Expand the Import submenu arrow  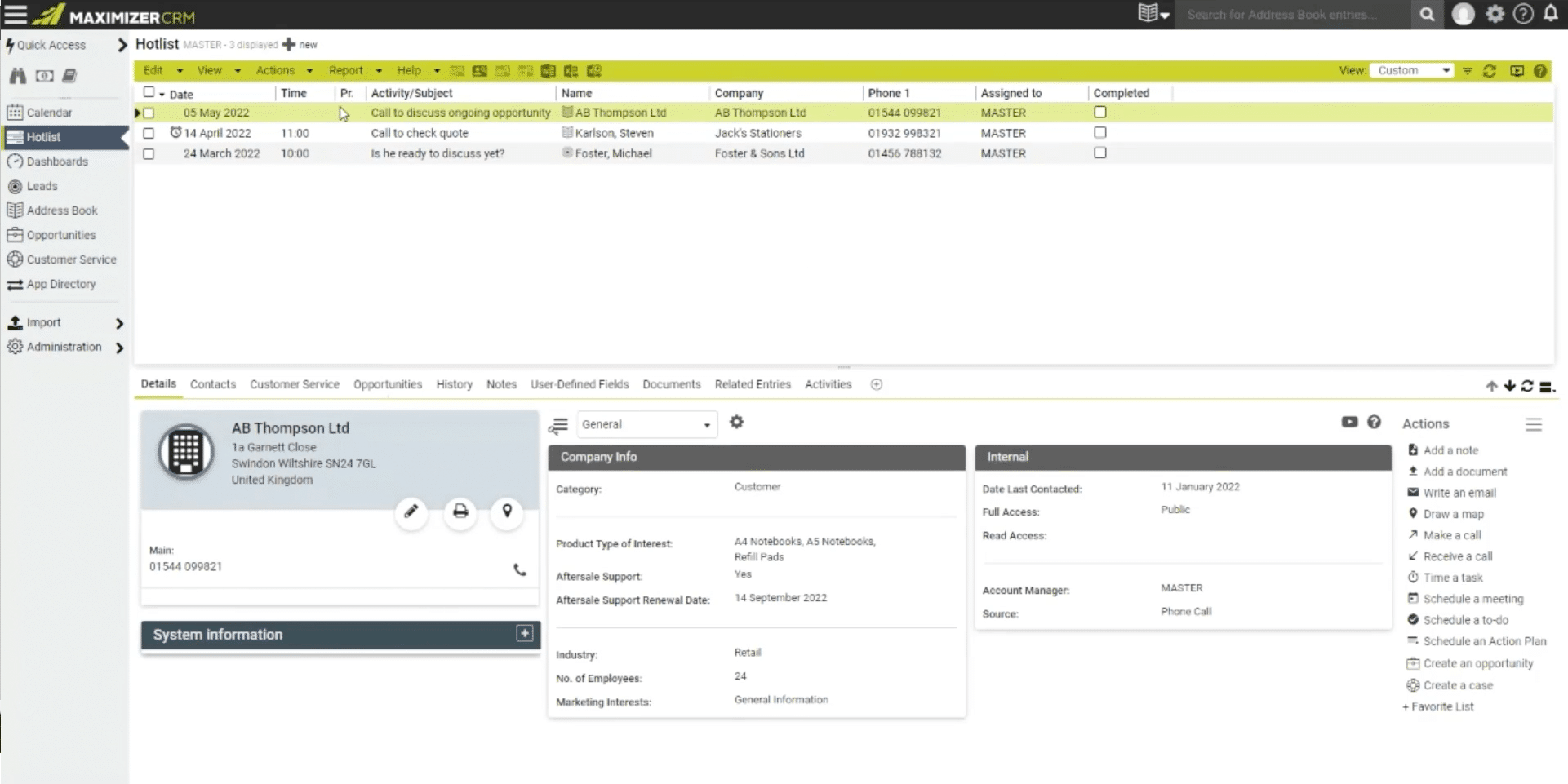tap(119, 324)
